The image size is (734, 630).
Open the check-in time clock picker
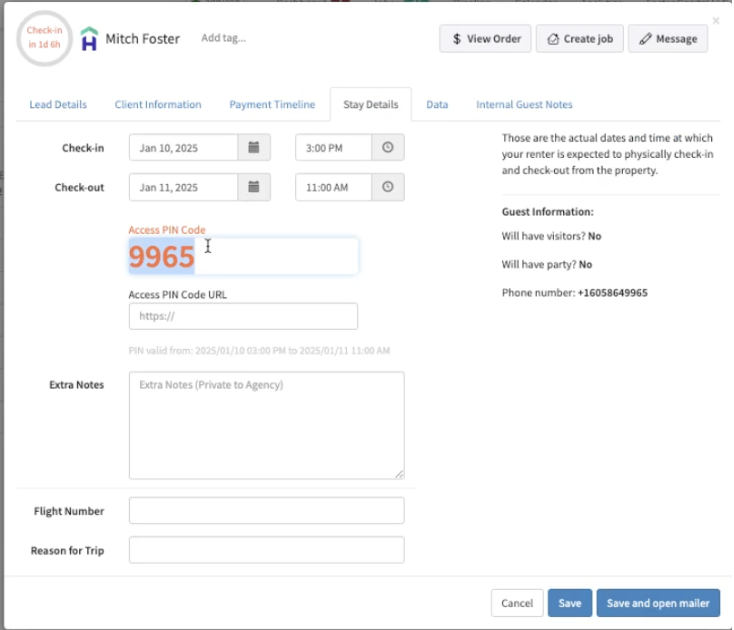(x=388, y=148)
